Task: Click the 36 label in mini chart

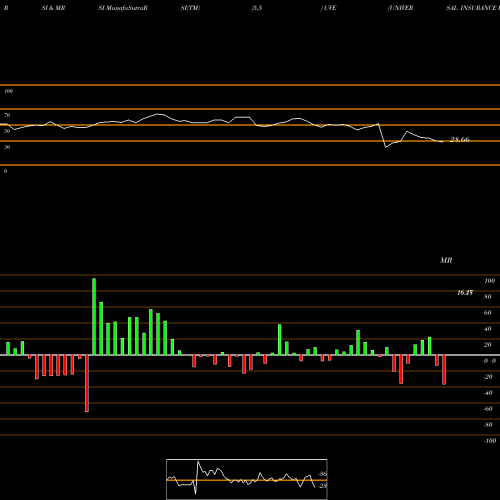Action: (x=323, y=474)
